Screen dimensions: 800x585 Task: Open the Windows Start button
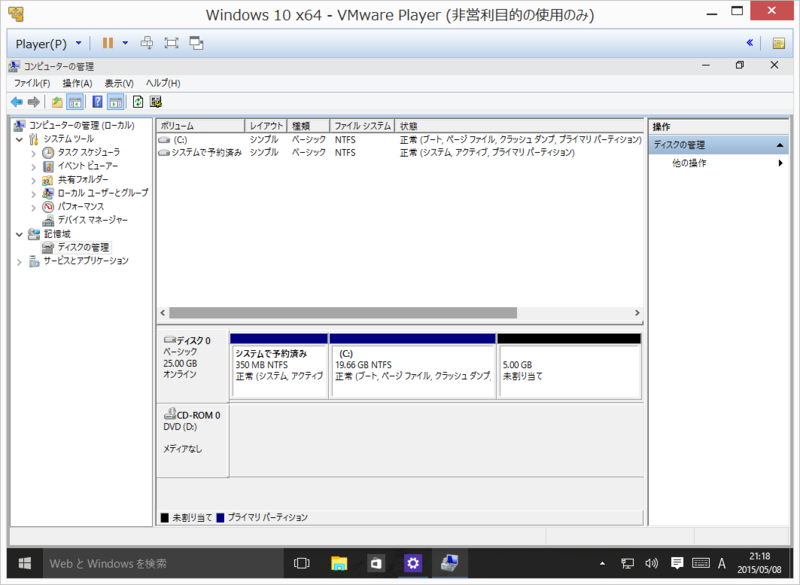pyautogui.click(x=24, y=564)
